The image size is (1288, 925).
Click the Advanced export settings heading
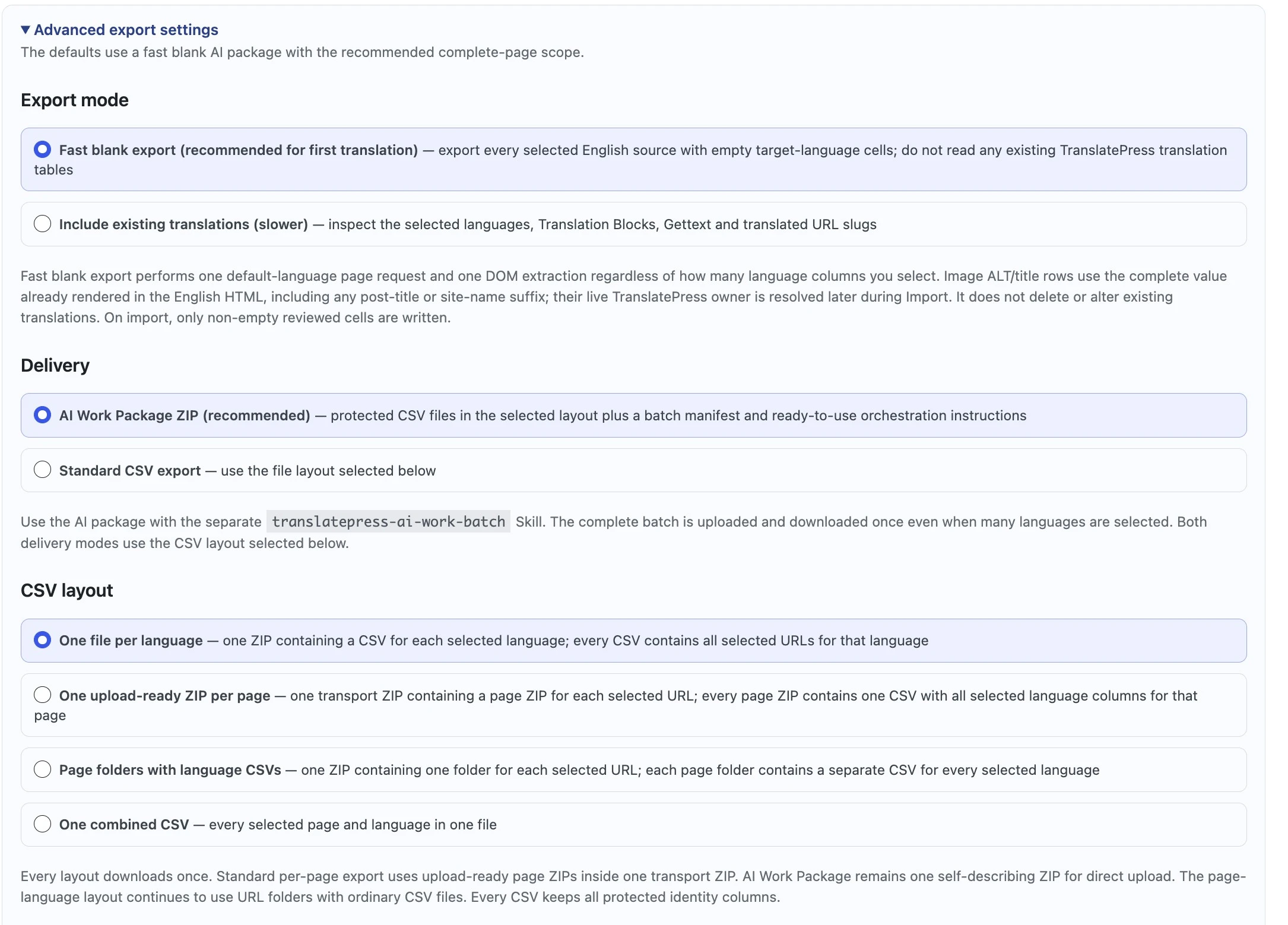click(126, 30)
